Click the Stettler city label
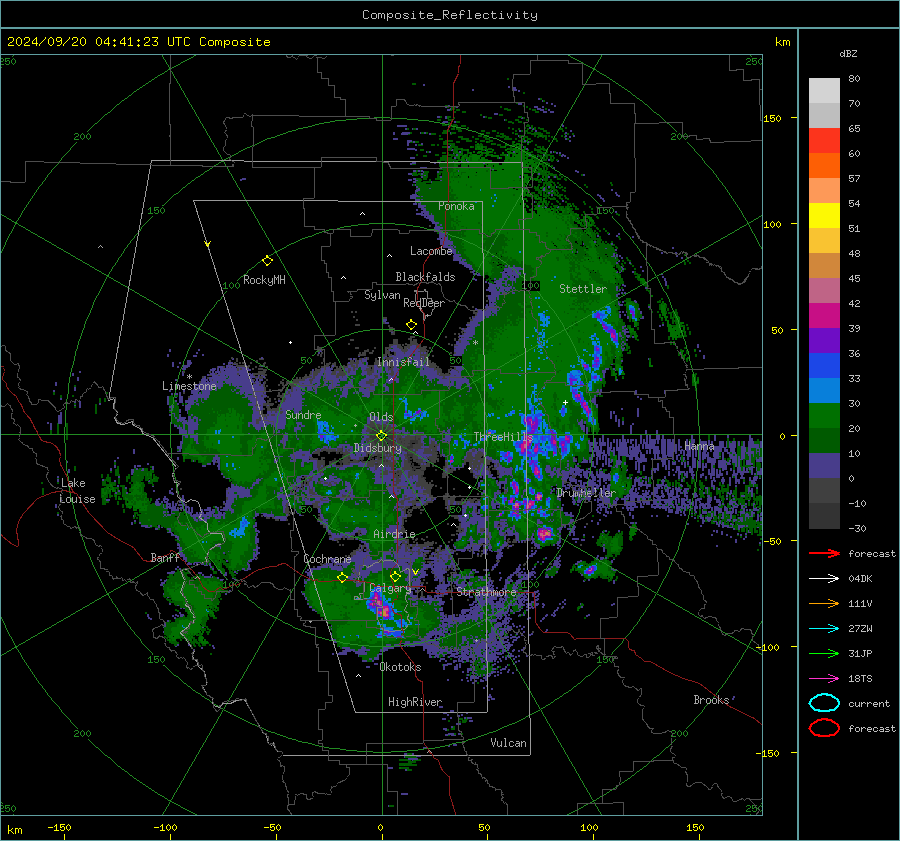Image resolution: width=900 pixels, height=841 pixels. tap(583, 289)
